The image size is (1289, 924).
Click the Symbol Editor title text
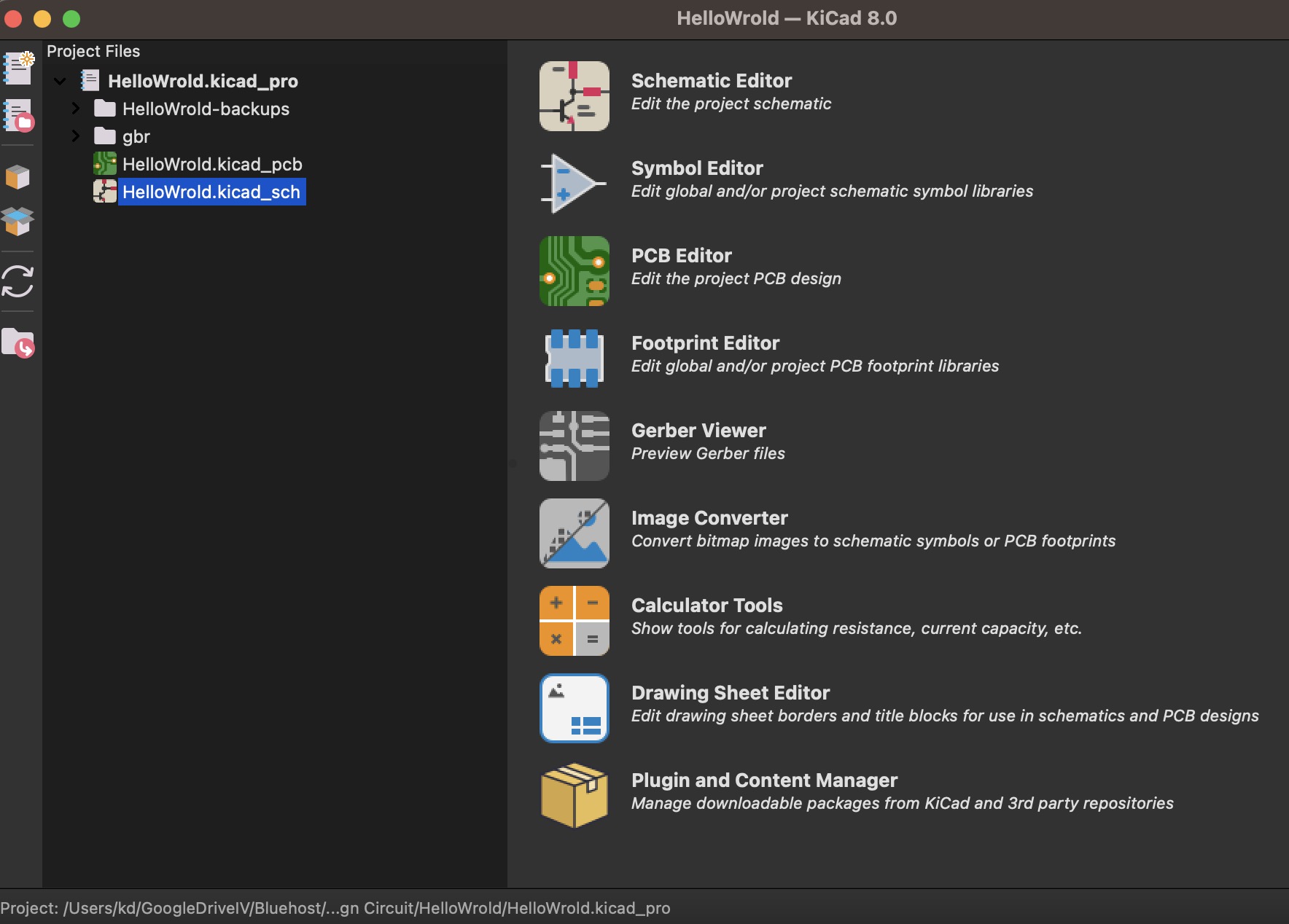coord(697,168)
